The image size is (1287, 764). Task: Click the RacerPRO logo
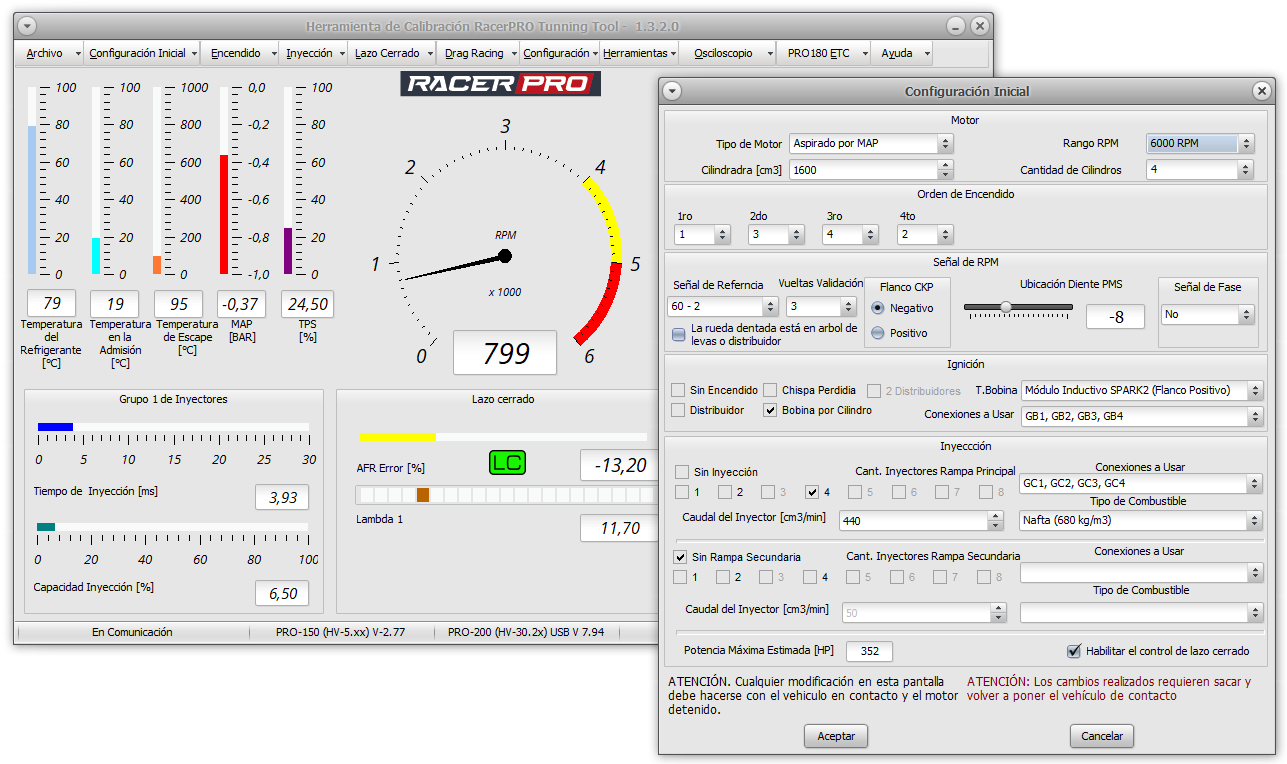500,83
